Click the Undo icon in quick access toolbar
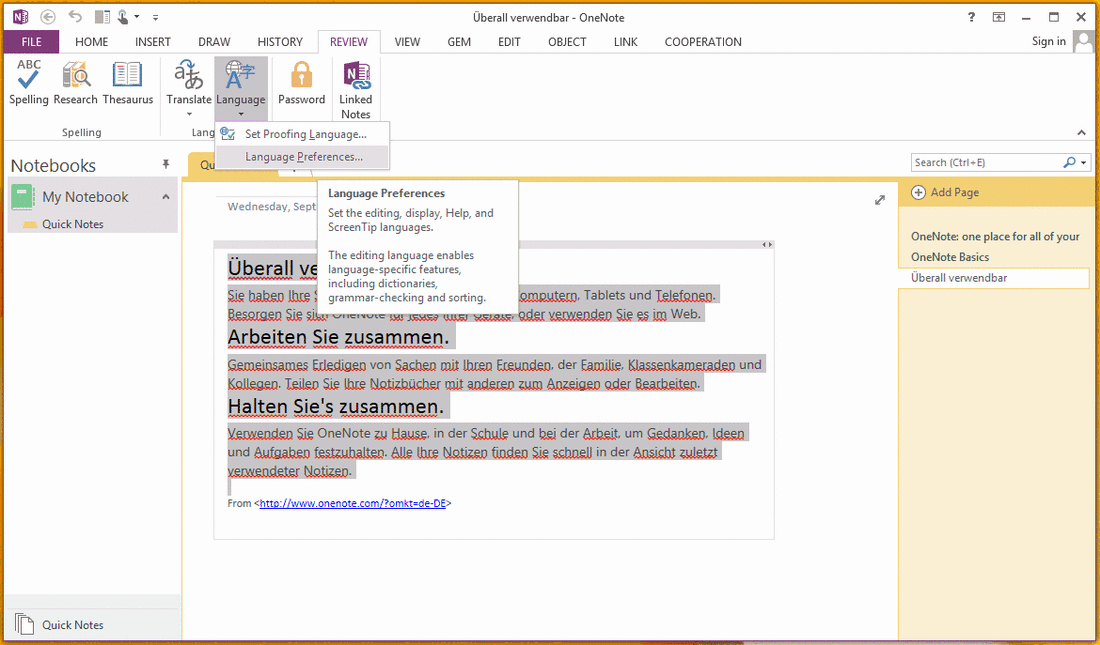The image size is (1100, 645). [75, 17]
